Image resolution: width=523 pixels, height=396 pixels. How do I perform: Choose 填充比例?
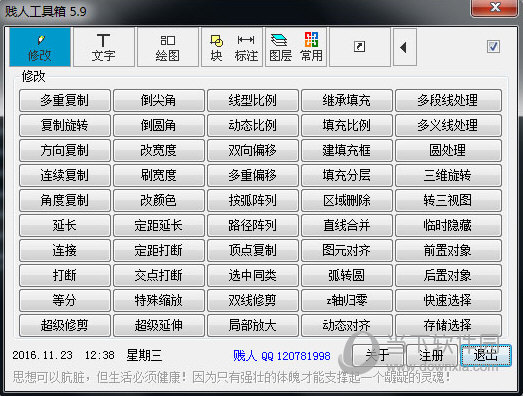347,125
